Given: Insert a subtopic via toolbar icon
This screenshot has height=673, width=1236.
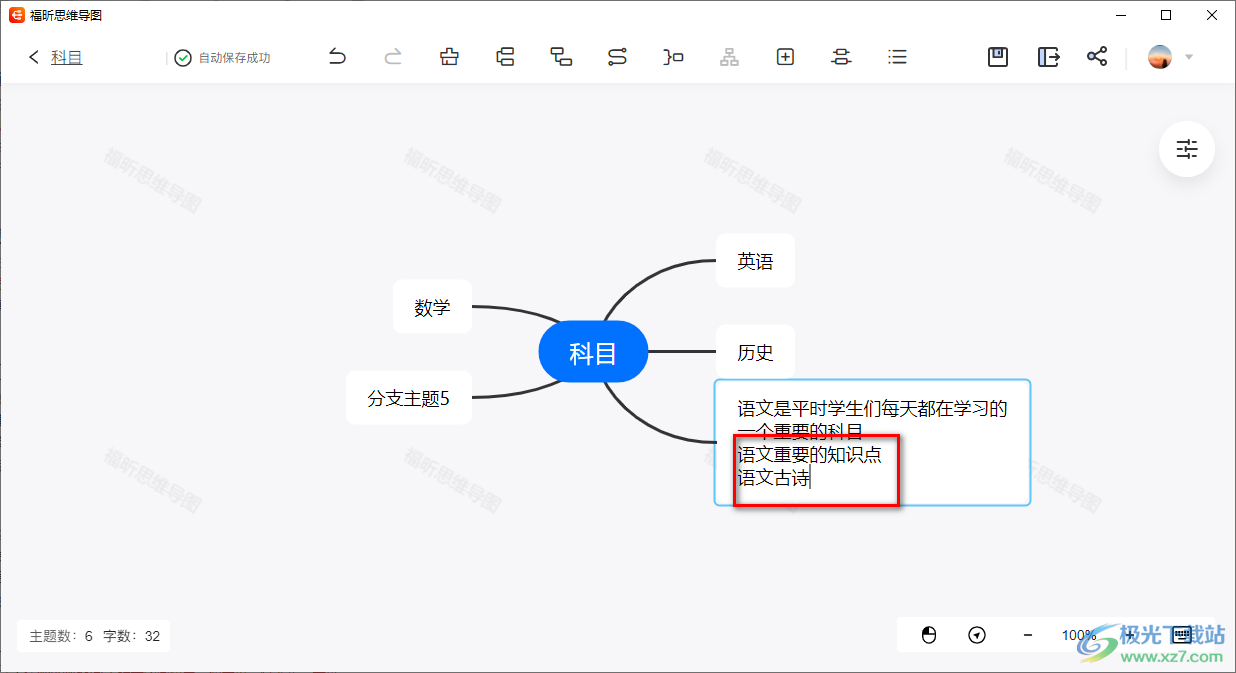Looking at the screenshot, I should coord(561,57).
